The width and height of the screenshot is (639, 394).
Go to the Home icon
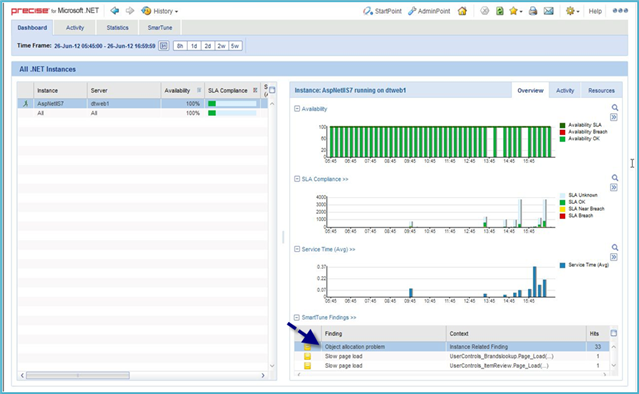point(462,11)
